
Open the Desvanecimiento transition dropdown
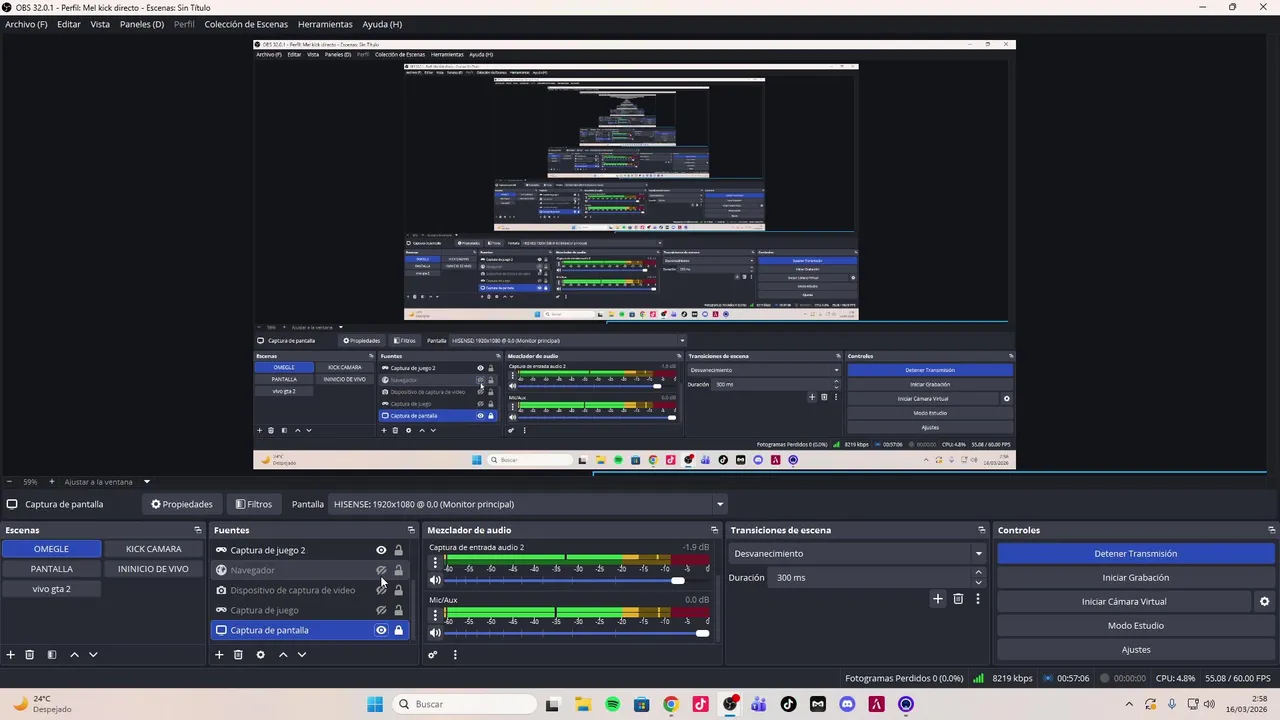tap(858, 554)
